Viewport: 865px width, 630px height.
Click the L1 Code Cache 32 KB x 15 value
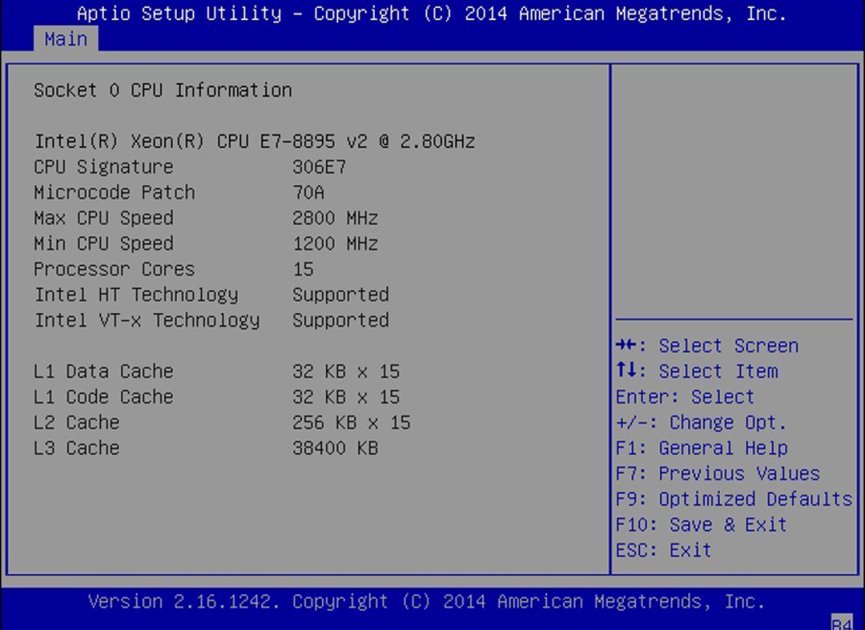coord(346,397)
